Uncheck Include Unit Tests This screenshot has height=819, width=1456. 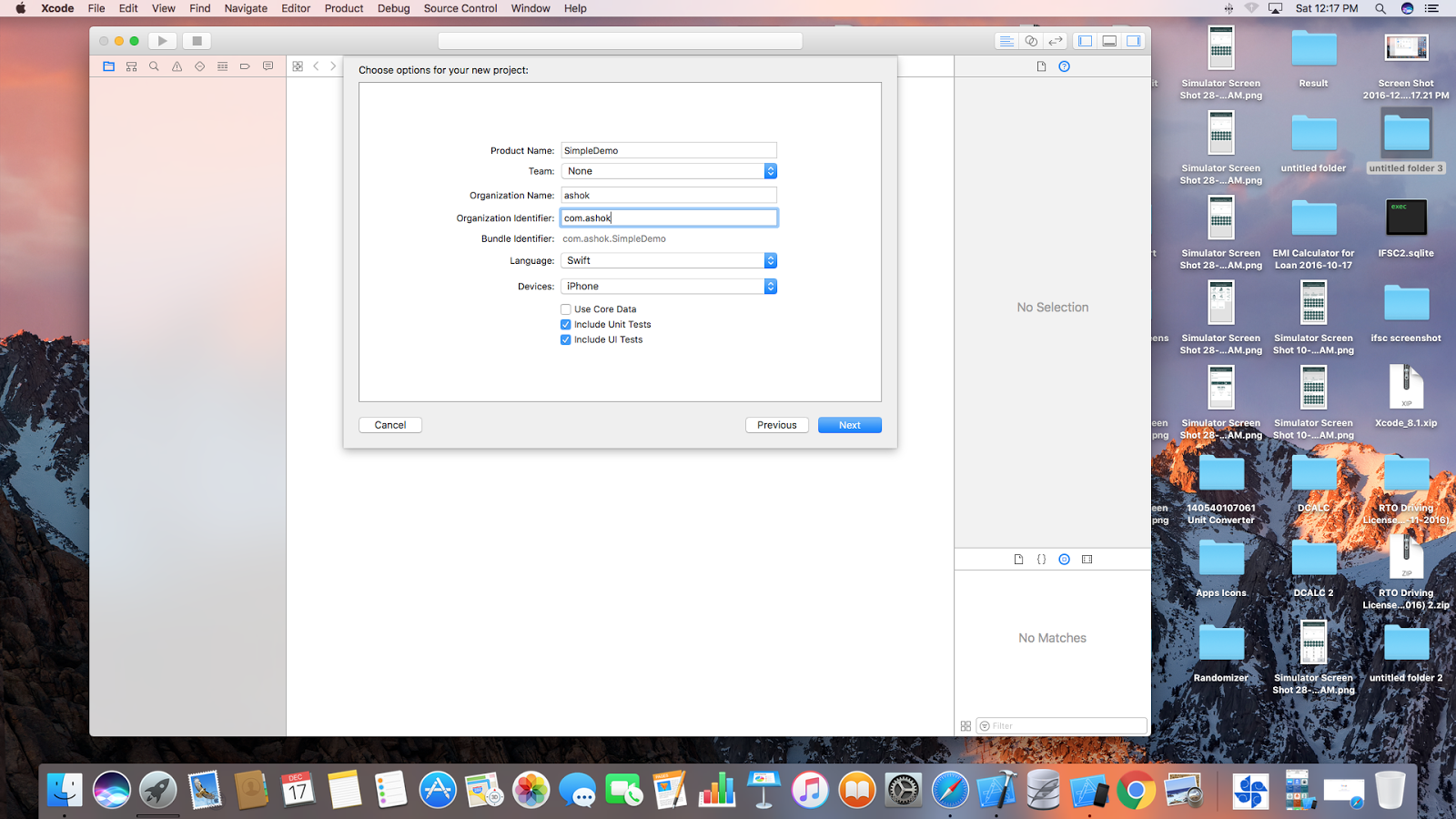(566, 325)
